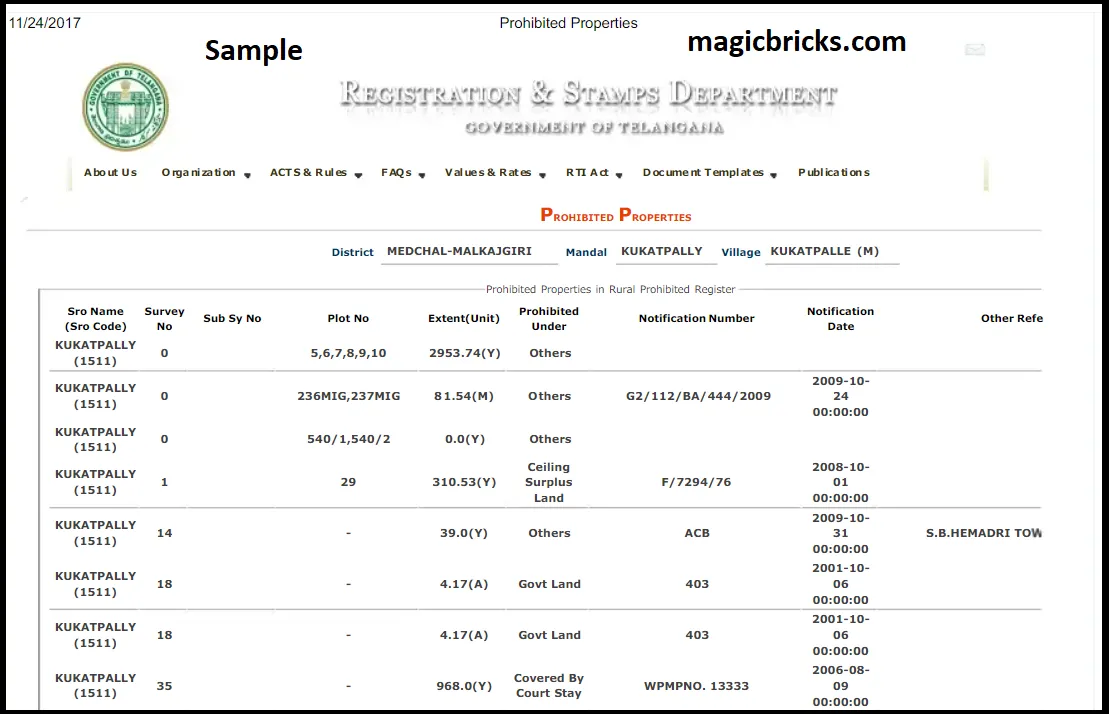Click the Notification Number column header
1109x714 pixels.
696,319
